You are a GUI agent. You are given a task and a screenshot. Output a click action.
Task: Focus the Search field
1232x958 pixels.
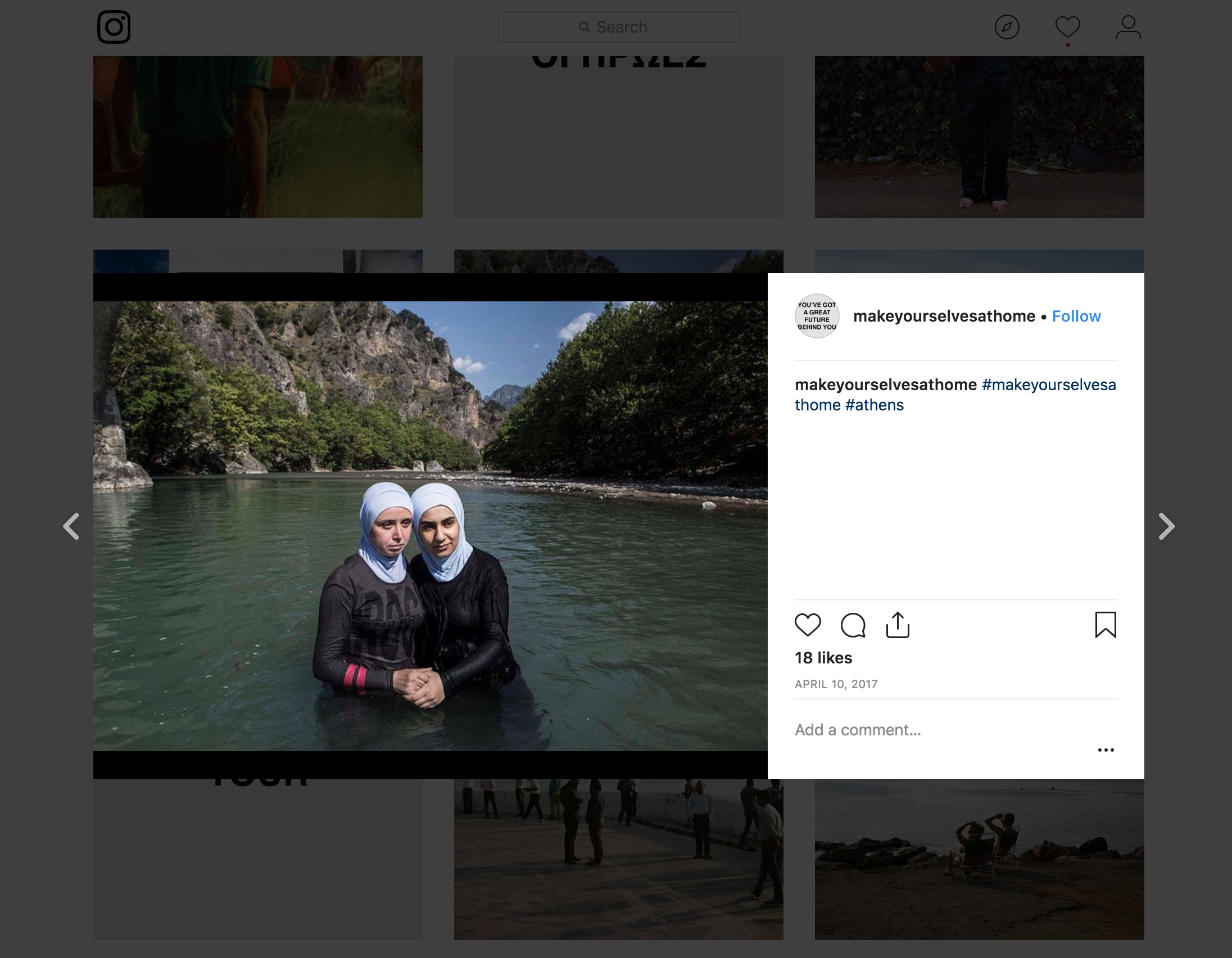618,27
